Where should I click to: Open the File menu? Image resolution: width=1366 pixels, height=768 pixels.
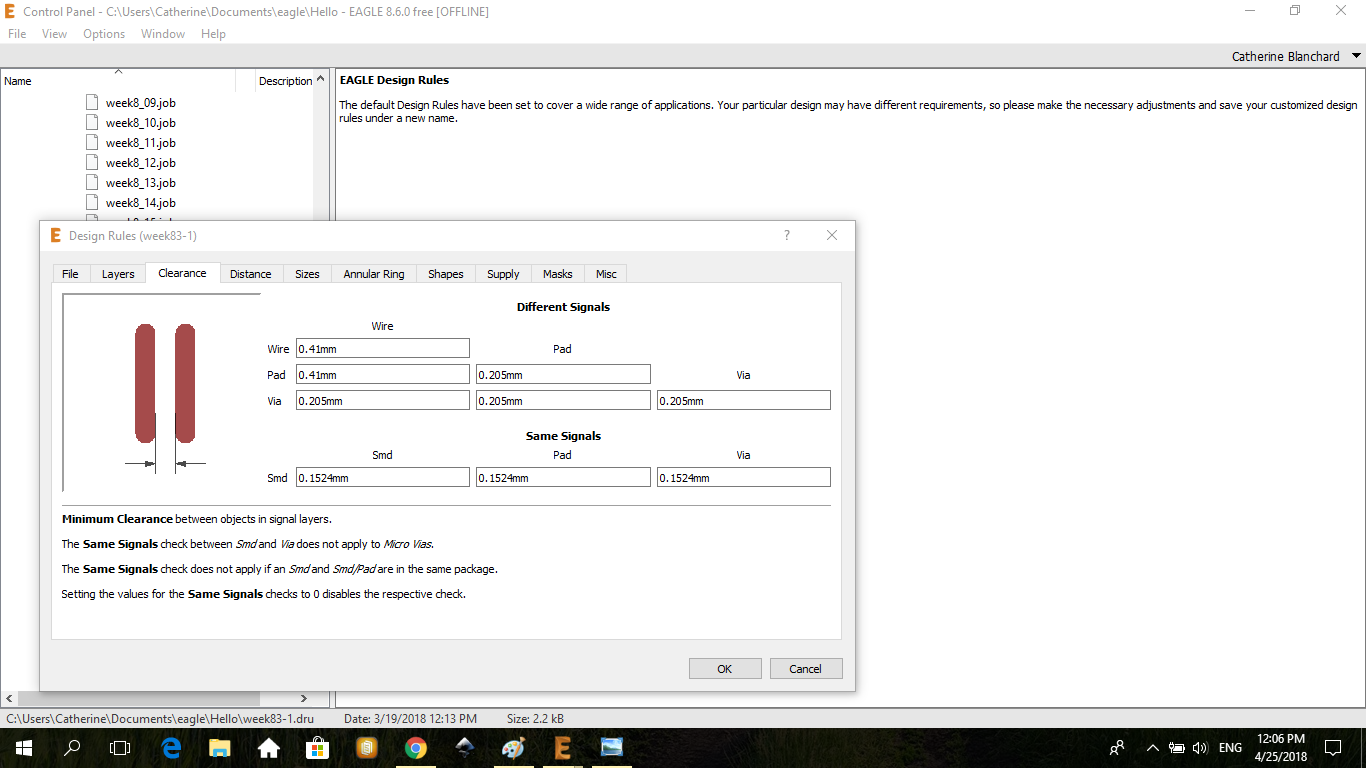pos(17,33)
